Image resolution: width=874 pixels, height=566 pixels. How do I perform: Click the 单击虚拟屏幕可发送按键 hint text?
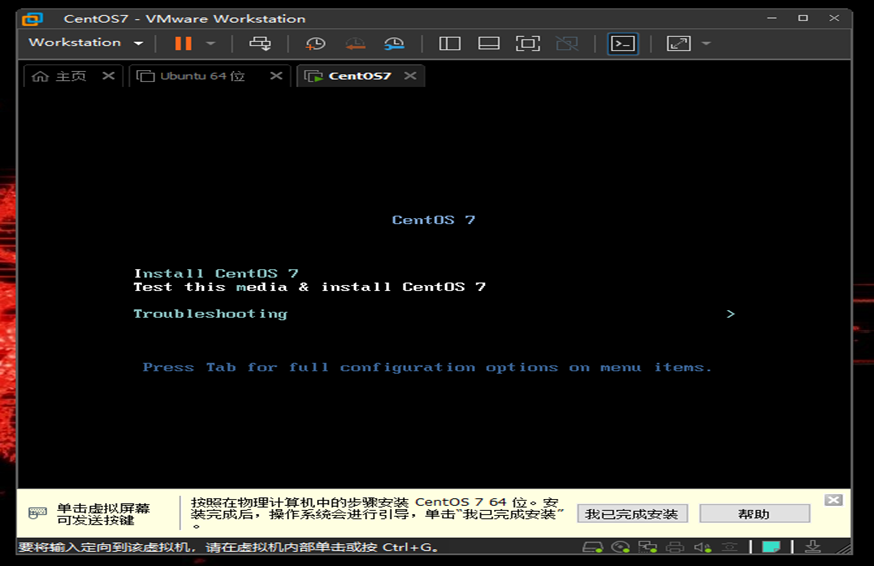tap(103, 514)
